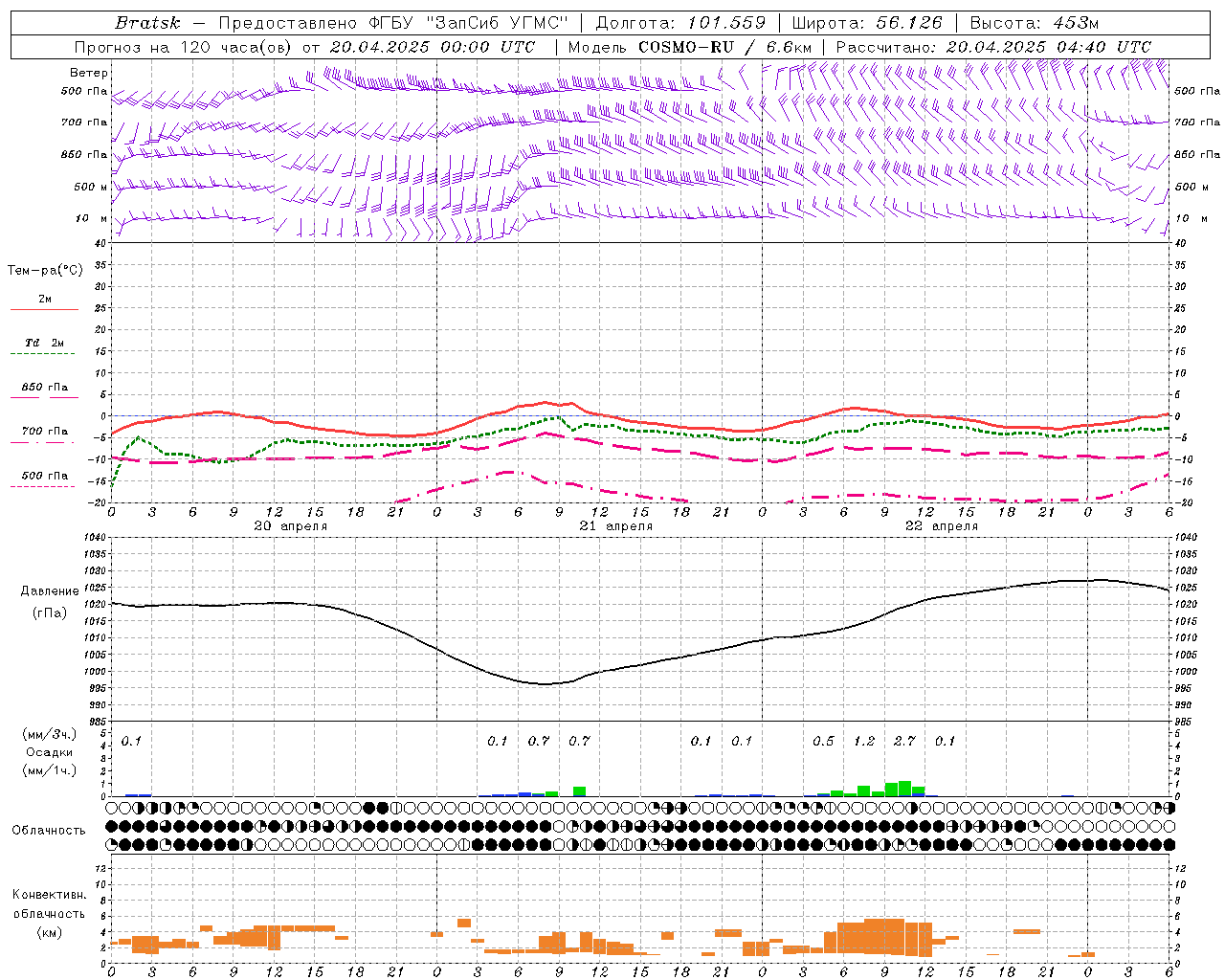Viewport: 1225px width, 980px height.
Task: Click the Конвективн. облачность label
Action: click(50, 904)
